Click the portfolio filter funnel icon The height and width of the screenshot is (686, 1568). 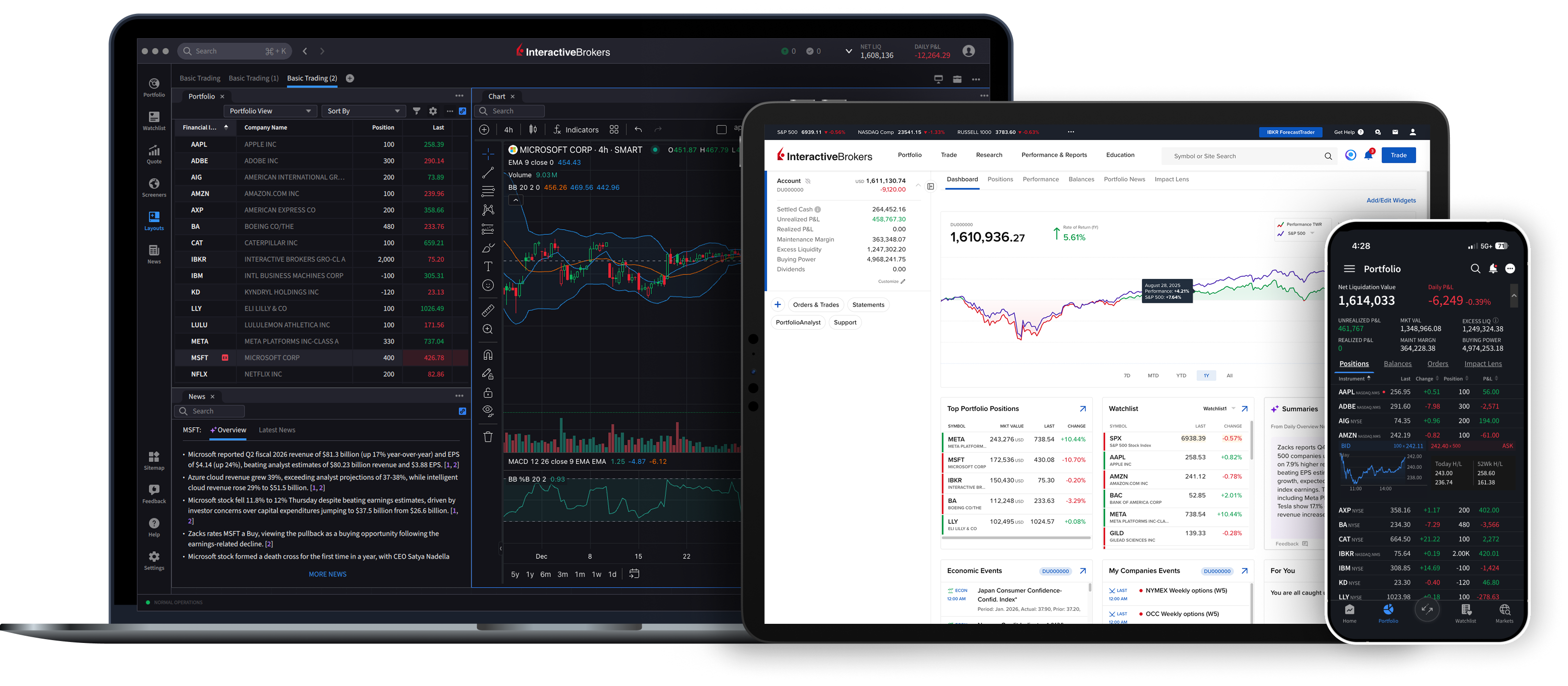coord(417,111)
